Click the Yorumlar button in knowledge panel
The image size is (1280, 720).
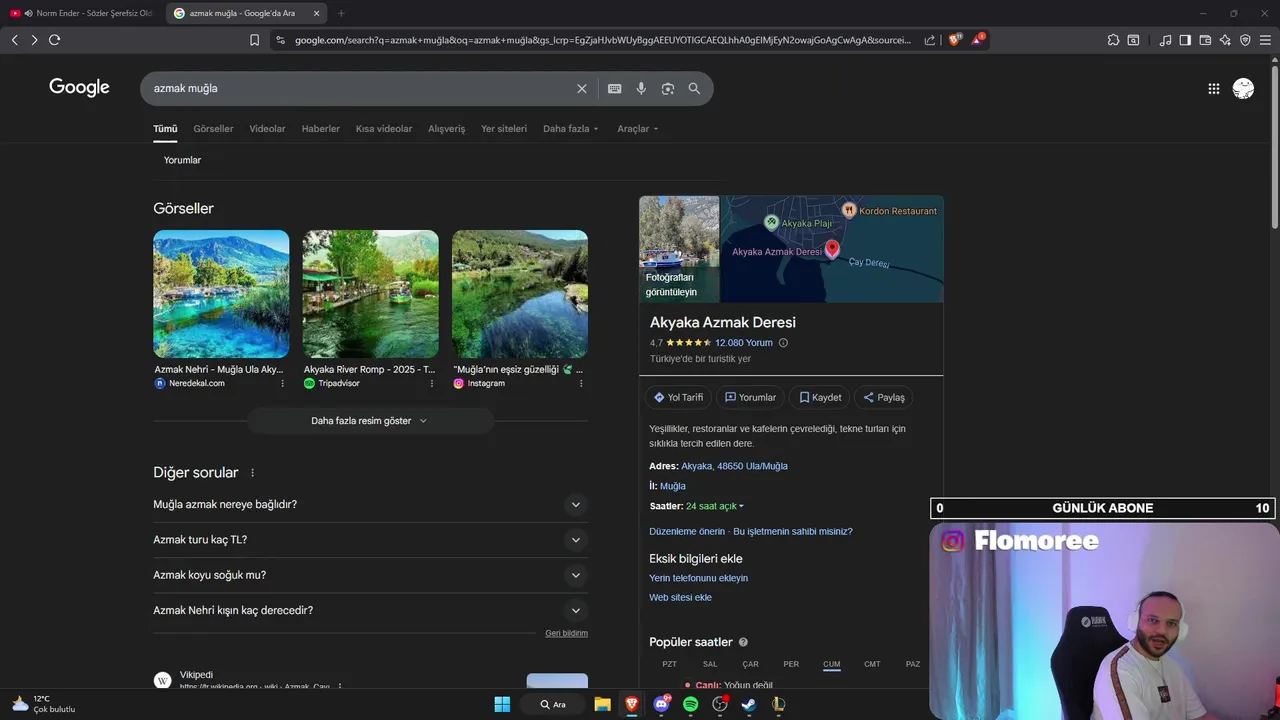tap(751, 397)
